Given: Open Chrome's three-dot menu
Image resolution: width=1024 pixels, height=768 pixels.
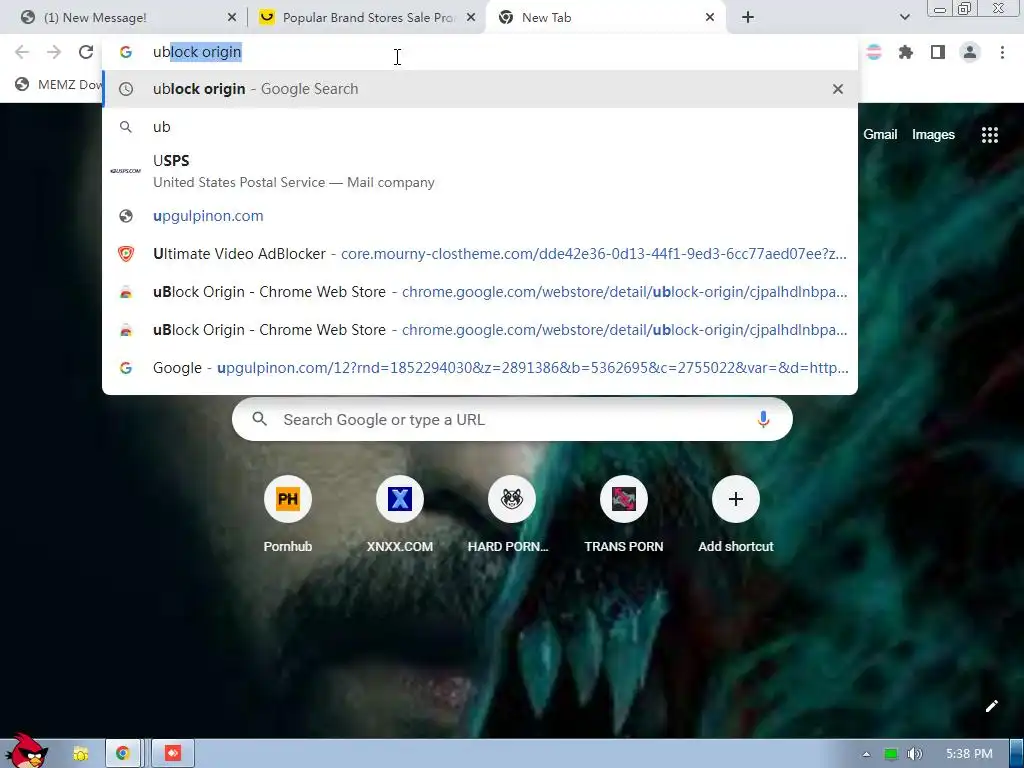Looking at the screenshot, I should point(1002,52).
